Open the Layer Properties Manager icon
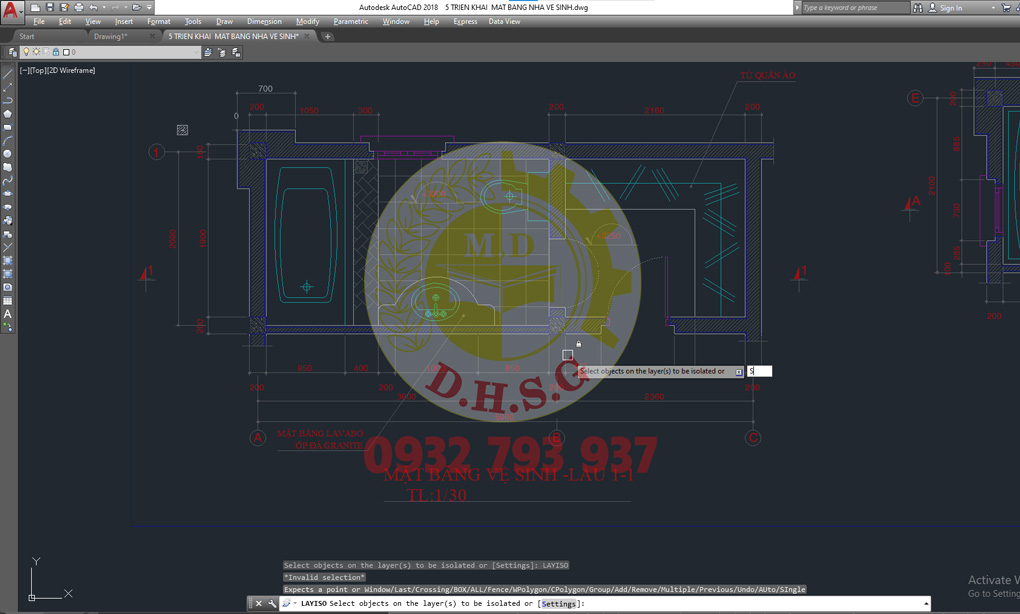This screenshot has height=614, width=1020. [12, 52]
